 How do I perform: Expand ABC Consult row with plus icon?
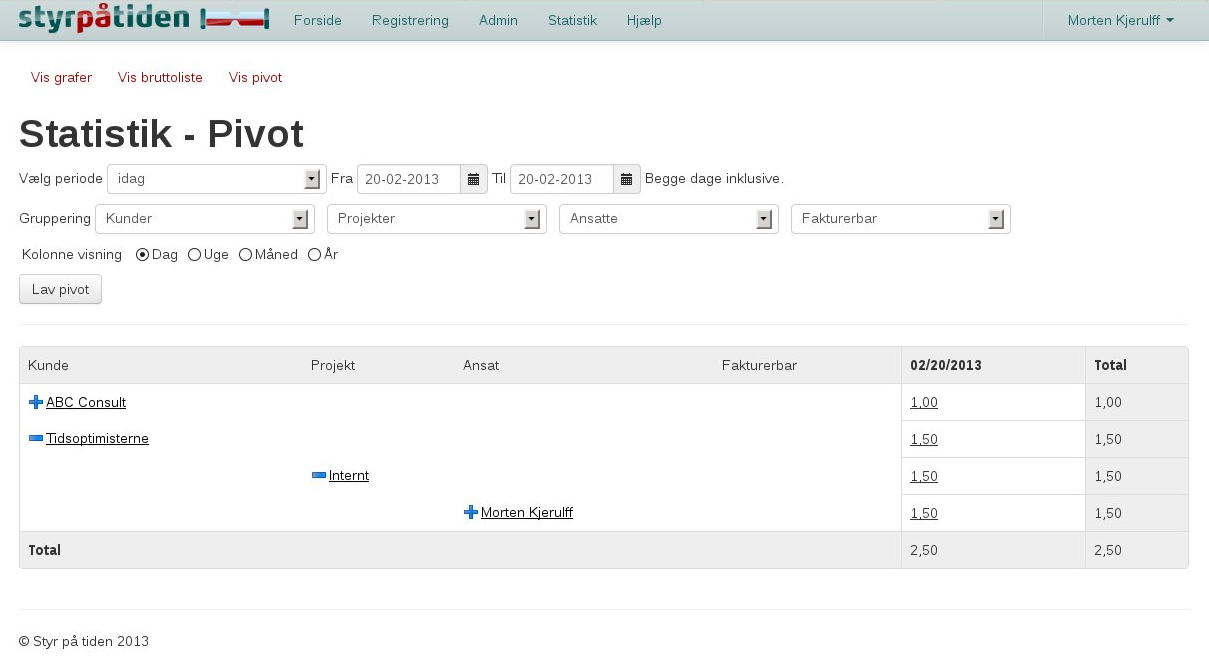coord(36,402)
